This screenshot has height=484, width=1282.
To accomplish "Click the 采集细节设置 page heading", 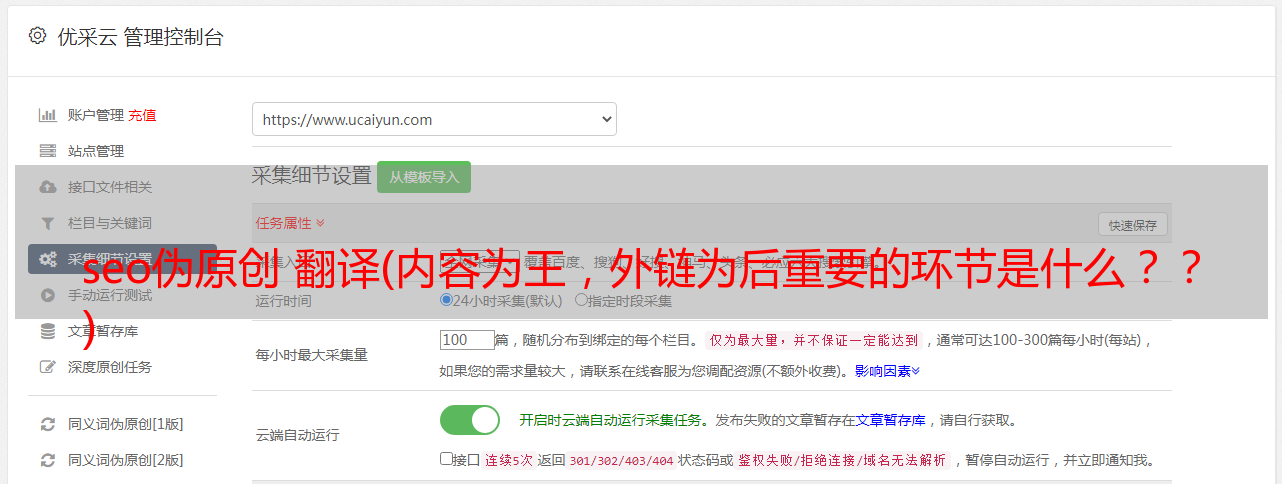I will tap(312, 176).
